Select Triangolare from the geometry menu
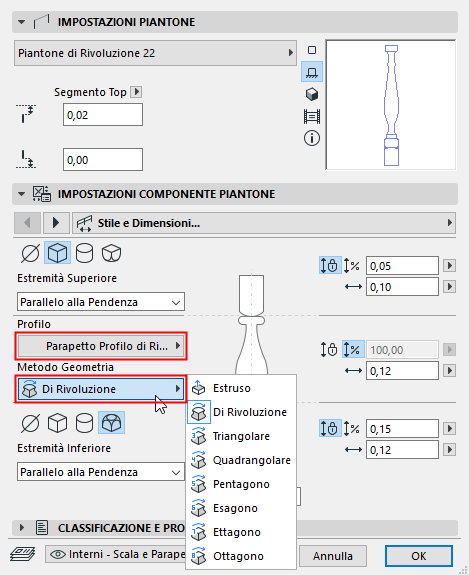The image size is (469, 575). pyautogui.click(x=241, y=436)
